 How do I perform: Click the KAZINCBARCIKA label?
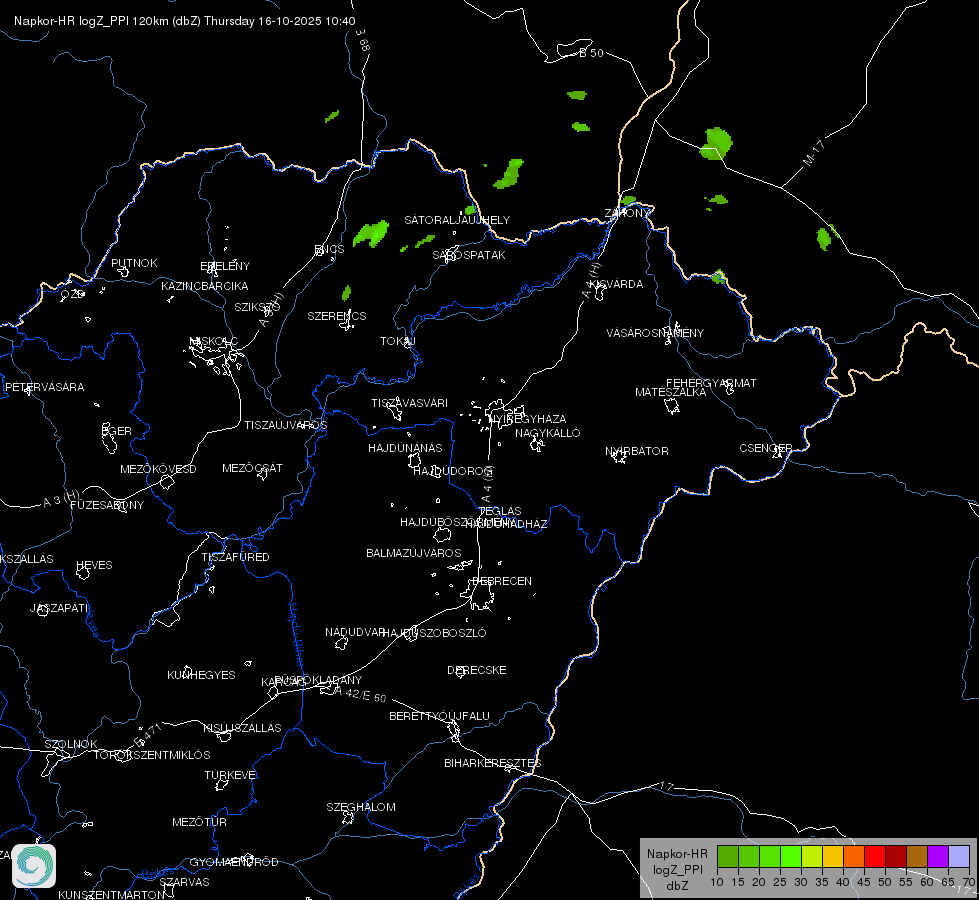(205, 286)
